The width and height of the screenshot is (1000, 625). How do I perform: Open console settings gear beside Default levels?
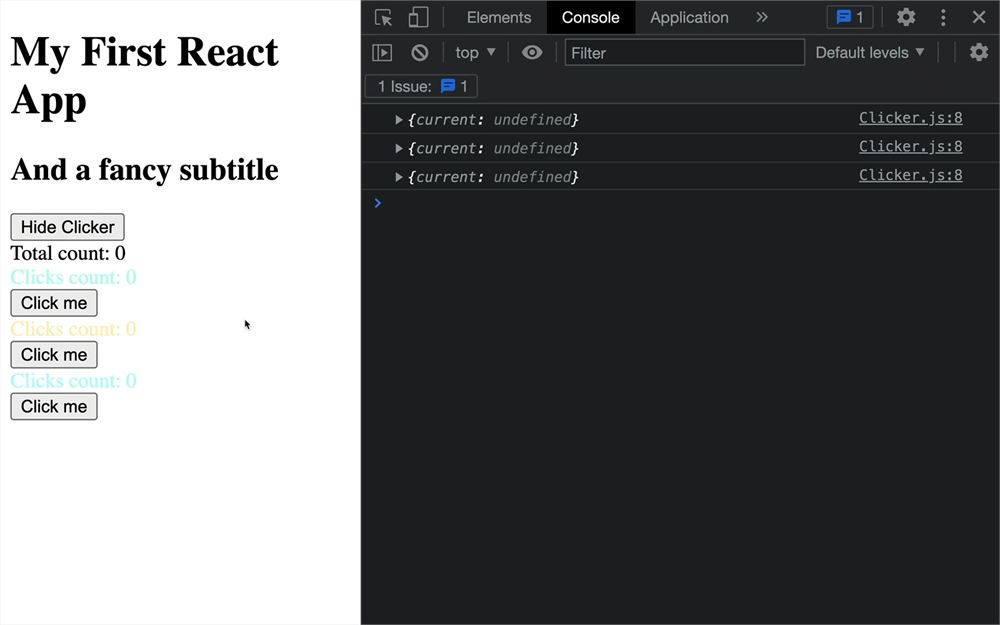click(979, 52)
